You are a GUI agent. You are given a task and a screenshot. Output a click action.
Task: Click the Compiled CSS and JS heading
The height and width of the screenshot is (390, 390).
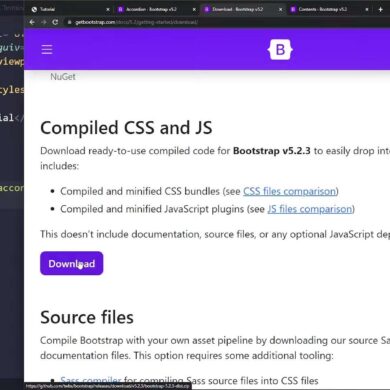point(126,128)
